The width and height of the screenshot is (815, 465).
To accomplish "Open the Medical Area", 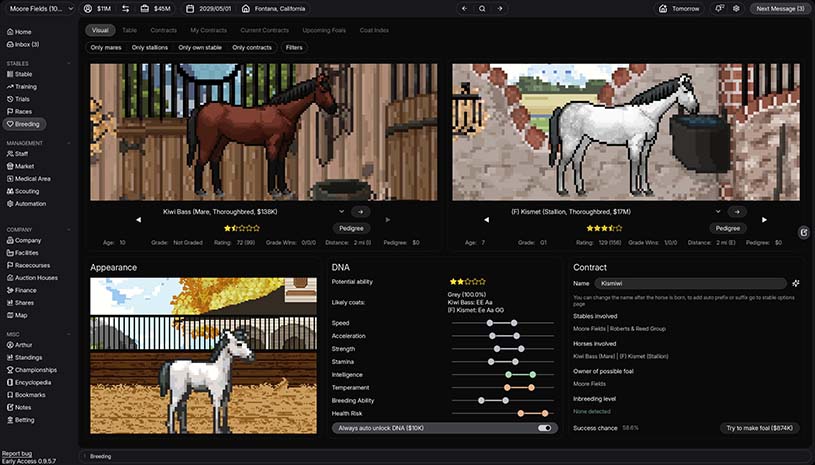I will tap(29, 179).
